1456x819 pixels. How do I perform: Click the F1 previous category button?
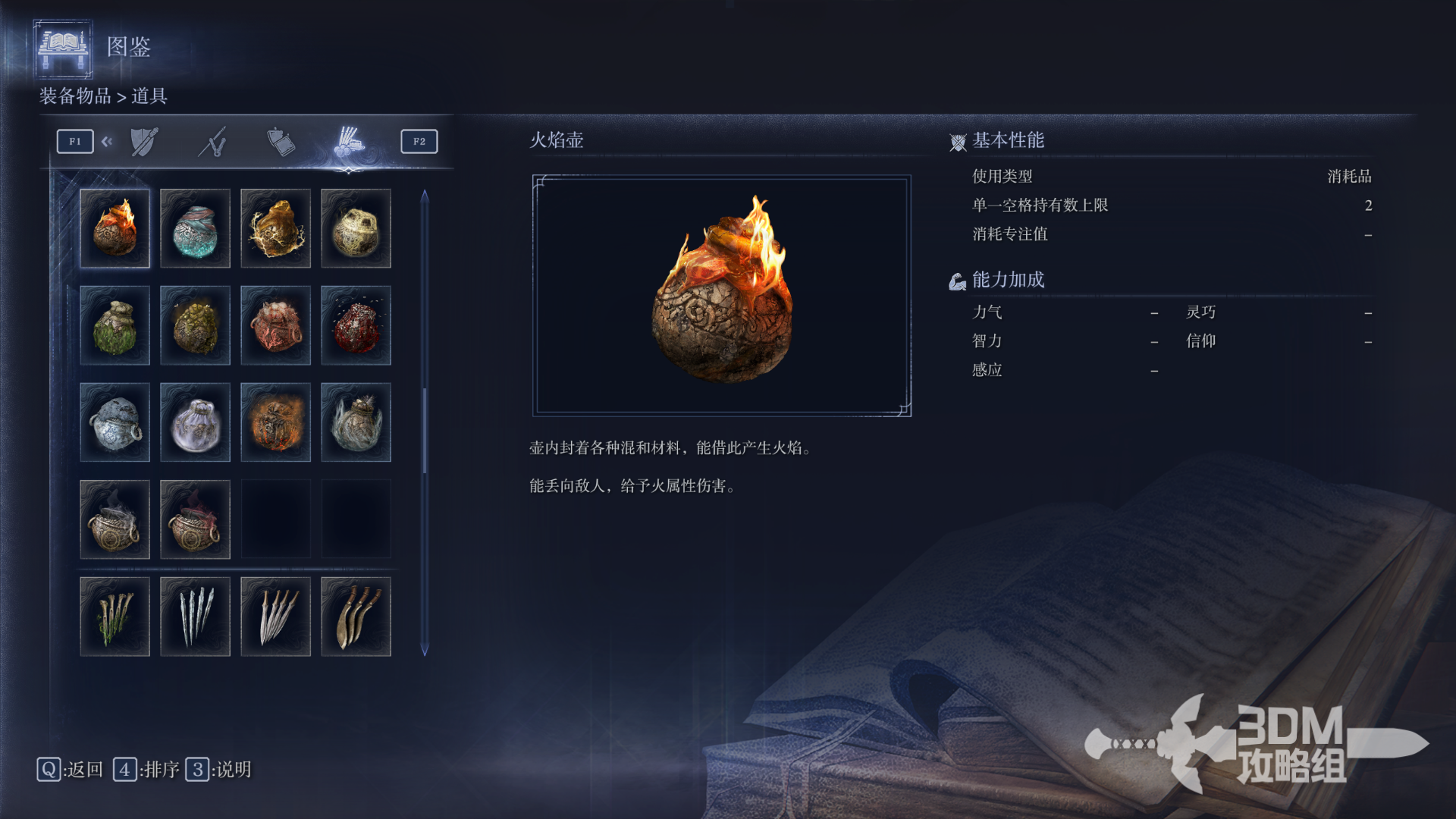(x=75, y=142)
